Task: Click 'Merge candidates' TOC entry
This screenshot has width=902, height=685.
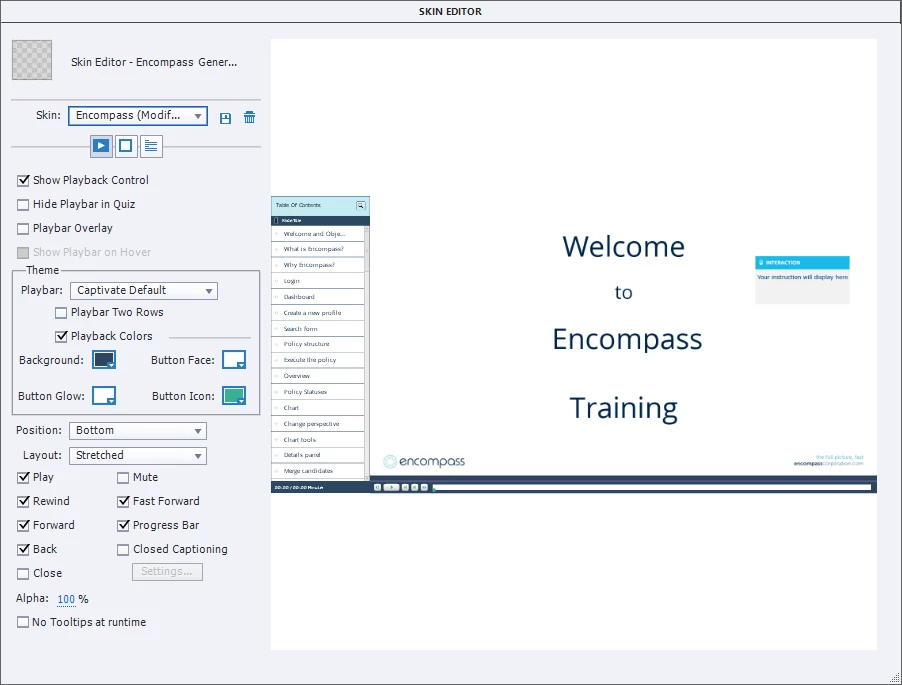Action: [x=318, y=471]
